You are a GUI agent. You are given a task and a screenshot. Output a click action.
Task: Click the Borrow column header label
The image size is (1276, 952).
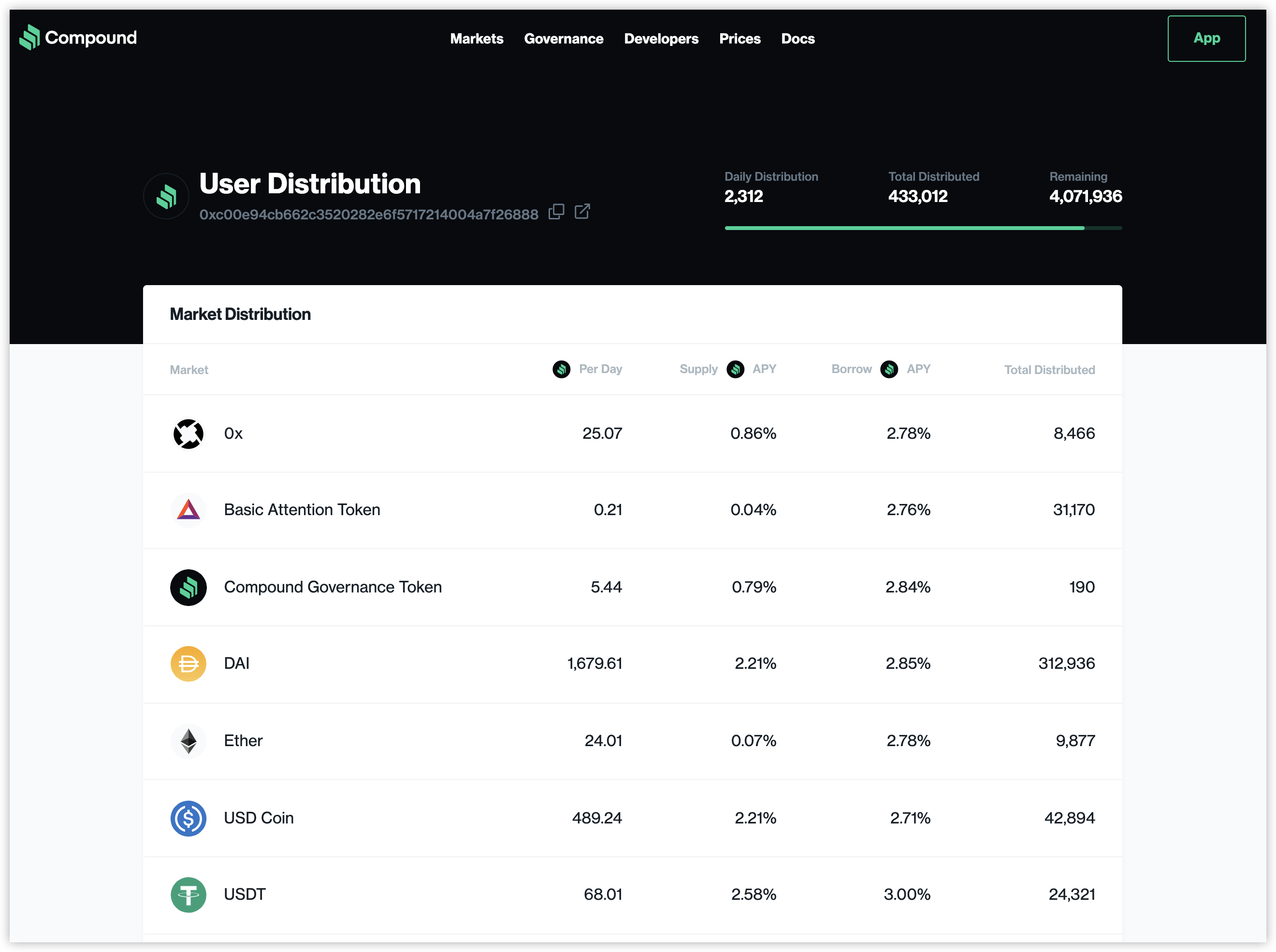pyautogui.click(x=851, y=369)
